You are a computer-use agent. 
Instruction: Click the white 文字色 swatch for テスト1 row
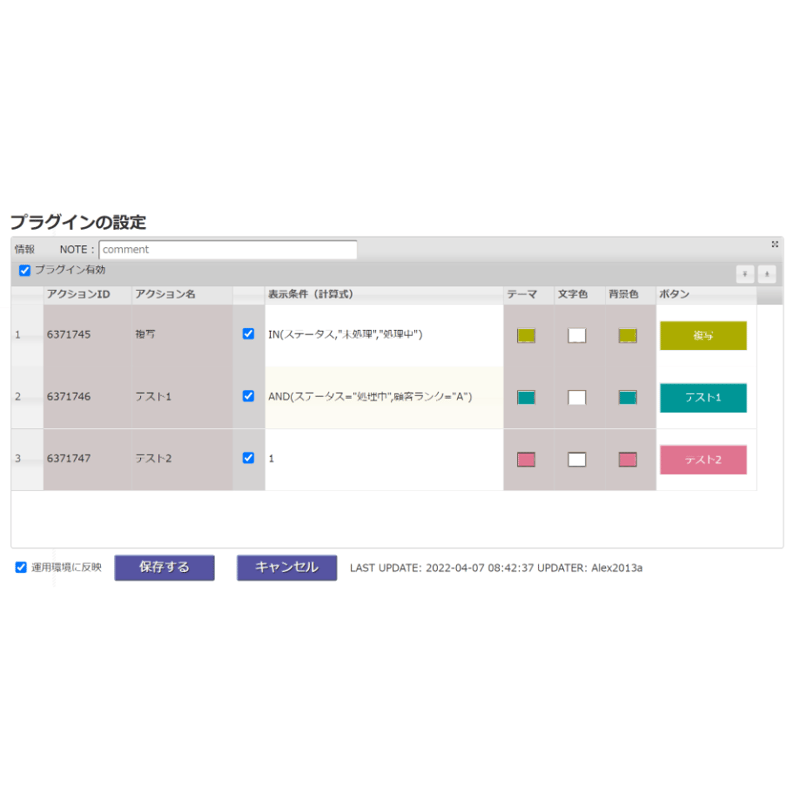coord(577,397)
